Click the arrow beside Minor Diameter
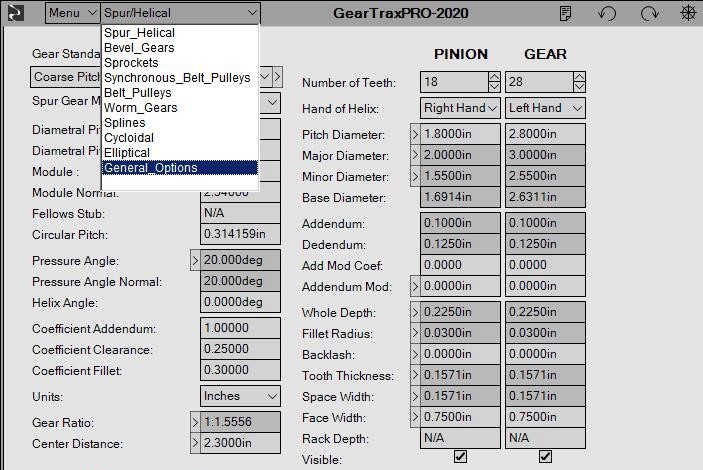This screenshot has width=703, height=470. tap(415, 176)
